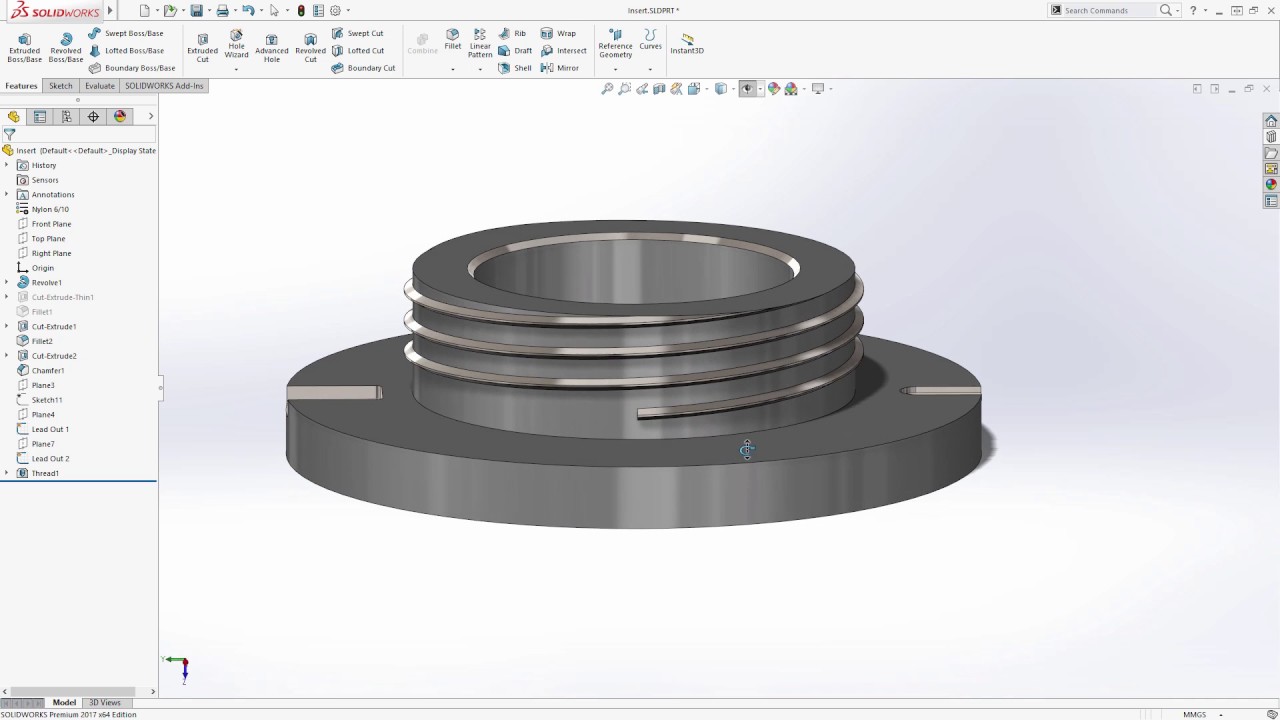Screen dimensions: 1280x720
Task: Choose the Extruded Cut tool
Action: [202, 47]
